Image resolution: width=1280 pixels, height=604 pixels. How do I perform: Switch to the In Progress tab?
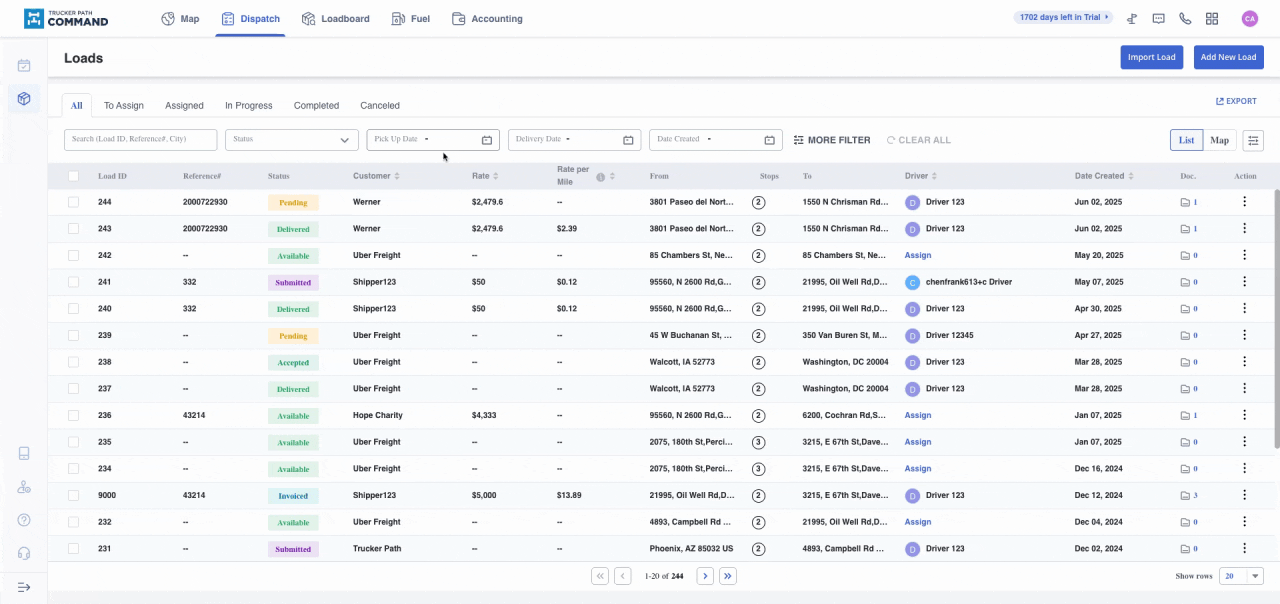[248, 105]
